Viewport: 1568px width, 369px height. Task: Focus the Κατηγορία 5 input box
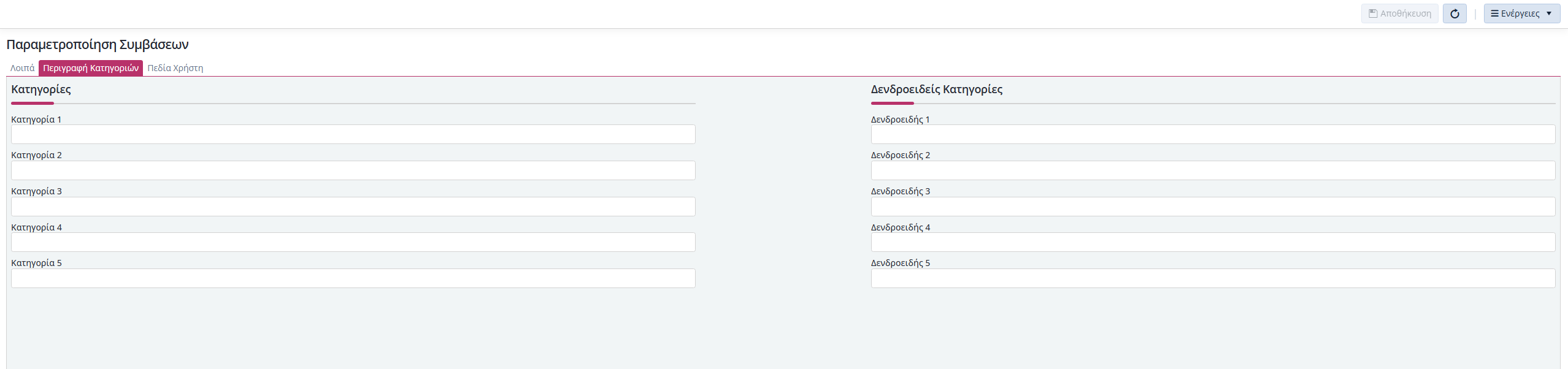tap(353, 278)
